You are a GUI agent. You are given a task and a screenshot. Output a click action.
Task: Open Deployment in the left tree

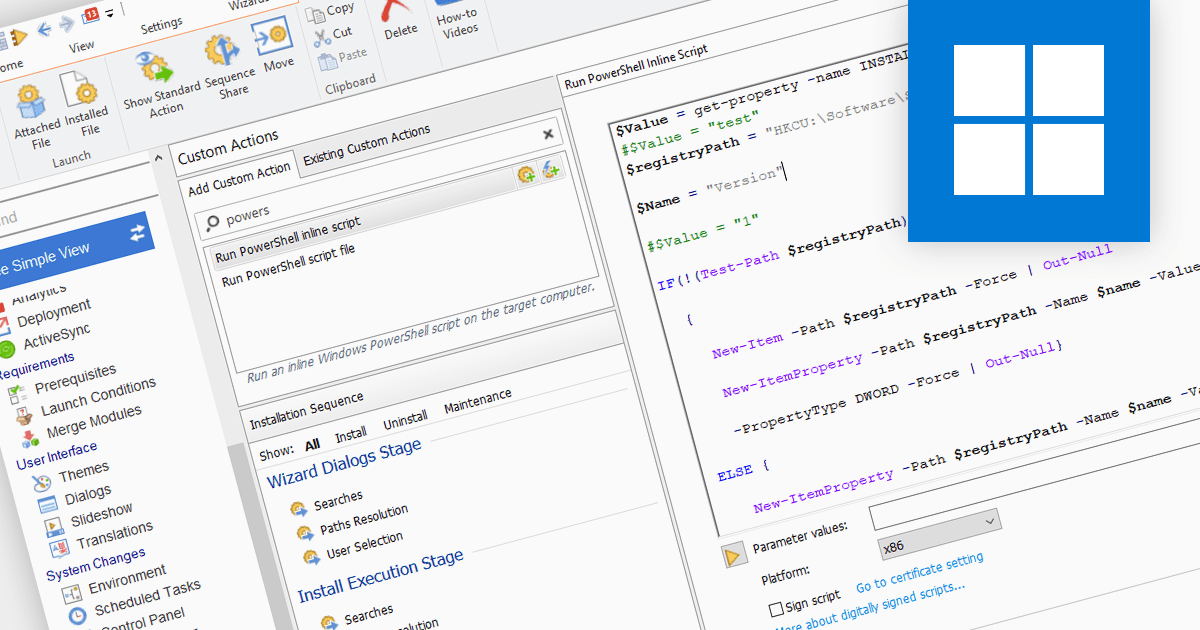[x=53, y=313]
